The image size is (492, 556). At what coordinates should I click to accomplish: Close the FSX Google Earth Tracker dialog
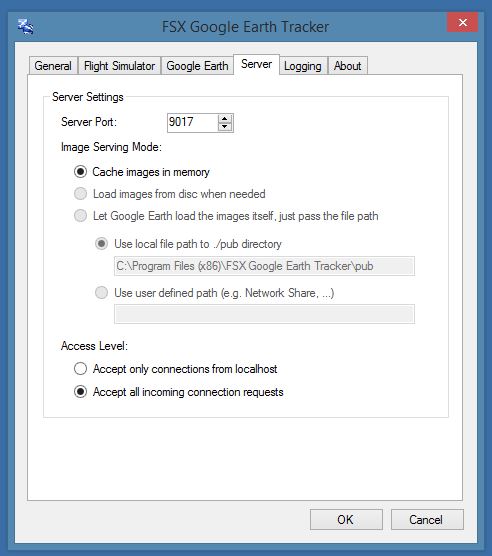(x=462, y=23)
